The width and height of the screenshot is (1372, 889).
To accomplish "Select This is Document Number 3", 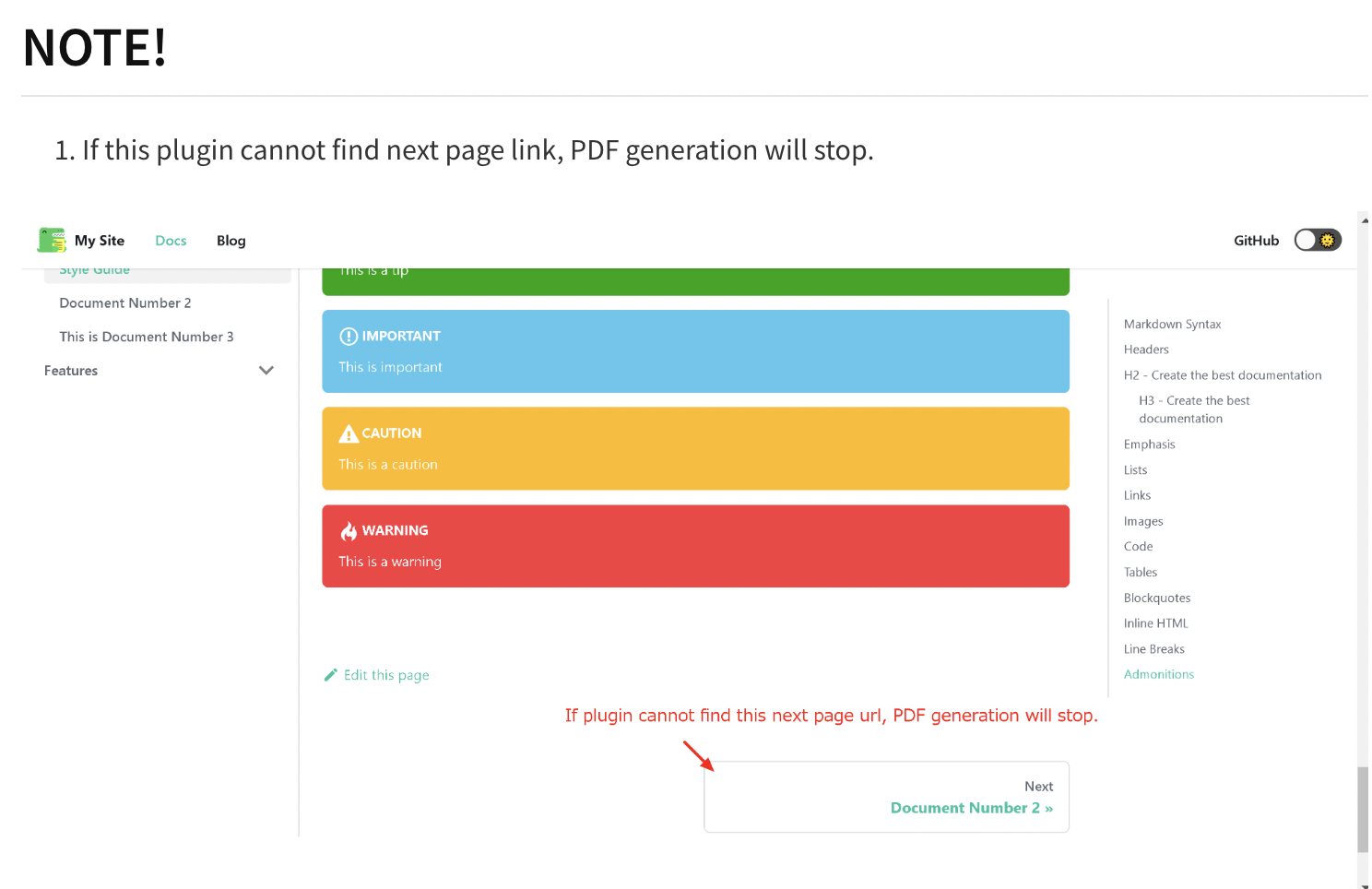I will (x=147, y=337).
